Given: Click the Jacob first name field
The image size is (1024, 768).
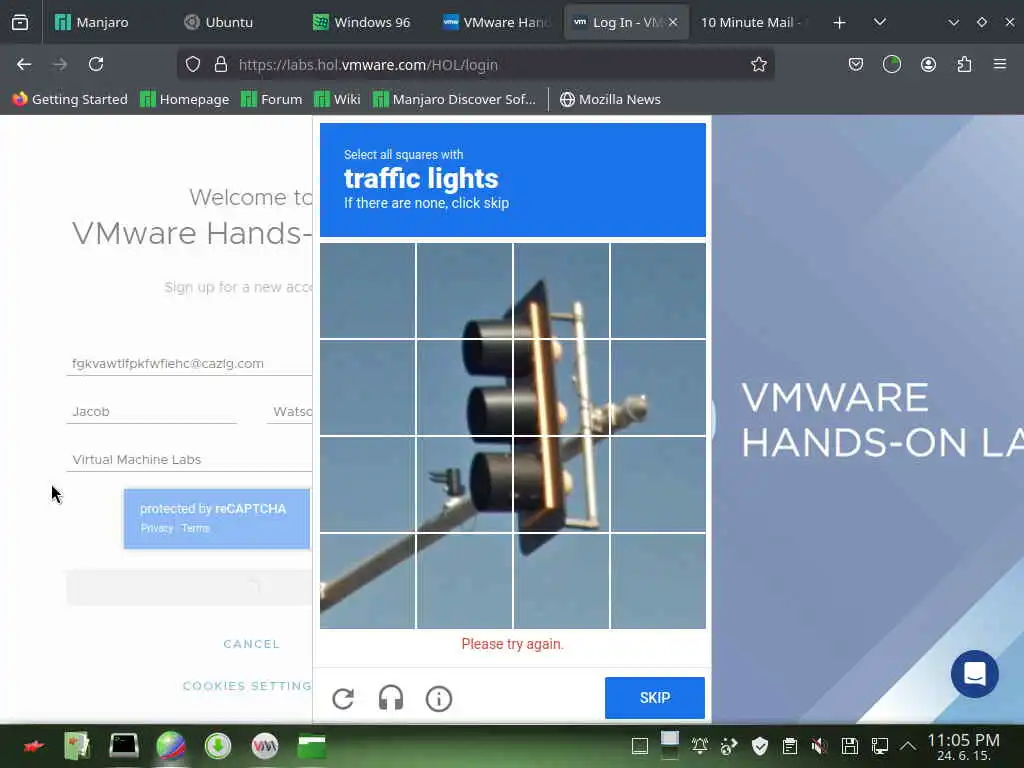Looking at the screenshot, I should [x=152, y=411].
